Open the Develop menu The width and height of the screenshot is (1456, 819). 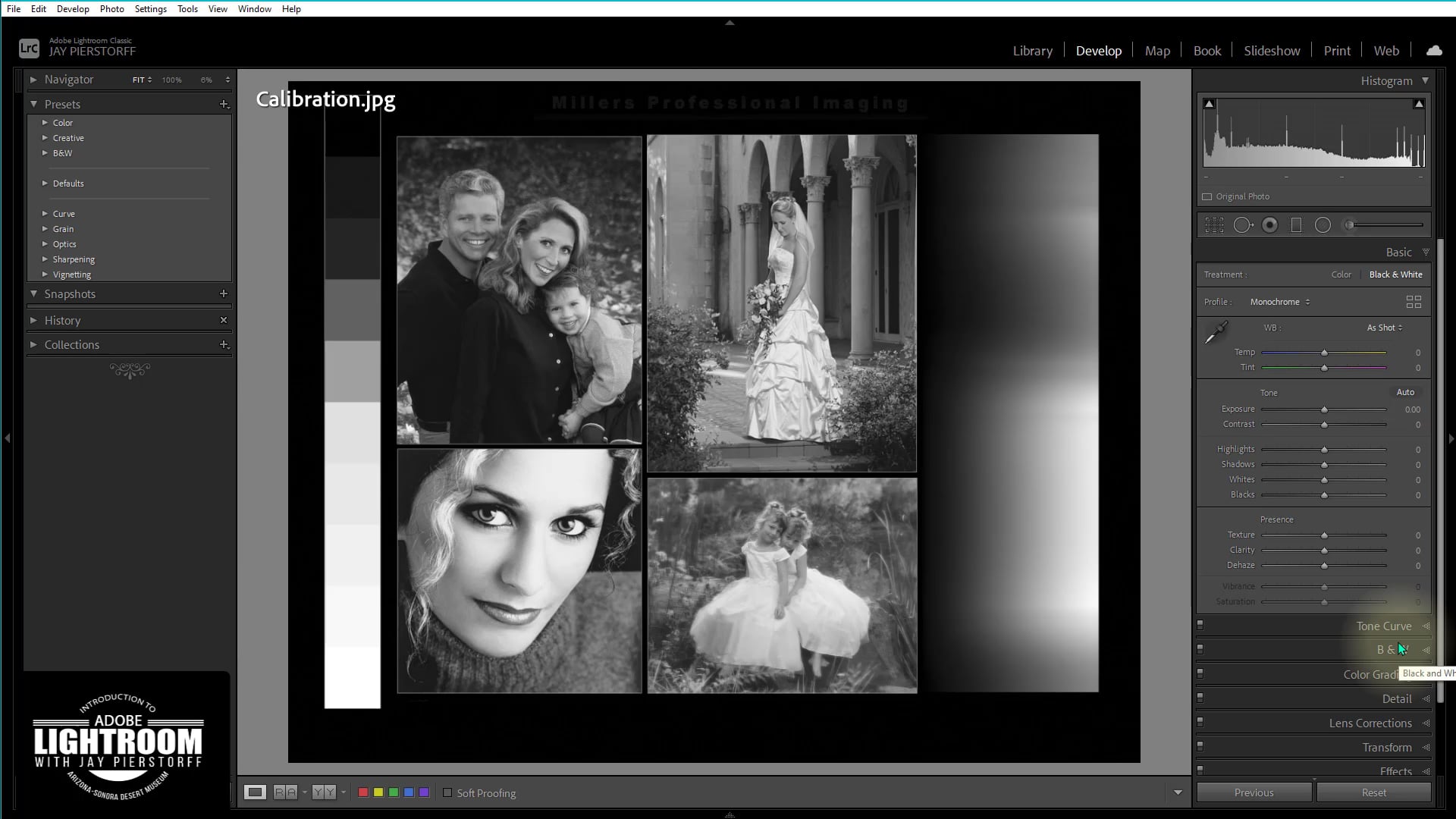[x=73, y=8]
